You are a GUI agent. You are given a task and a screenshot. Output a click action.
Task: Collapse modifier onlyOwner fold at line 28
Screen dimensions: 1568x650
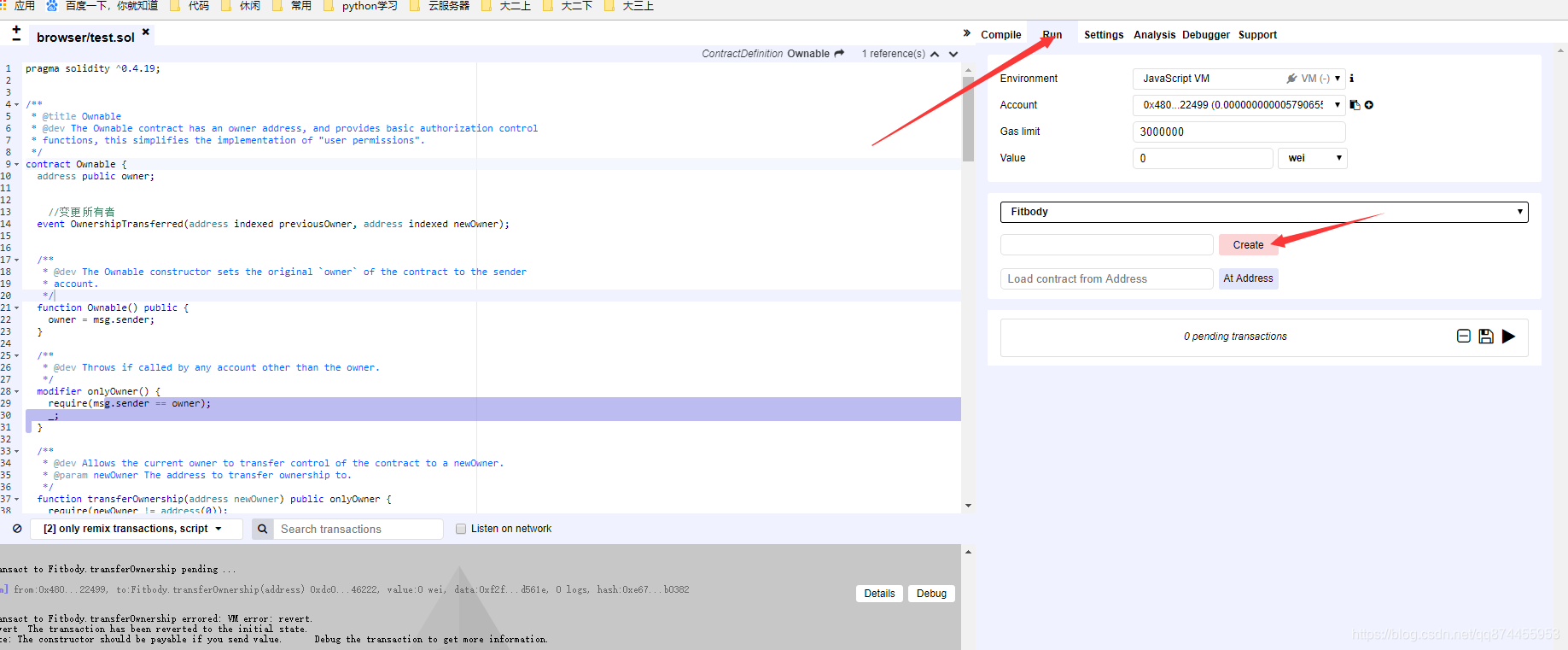pyautogui.click(x=17, y=391)
